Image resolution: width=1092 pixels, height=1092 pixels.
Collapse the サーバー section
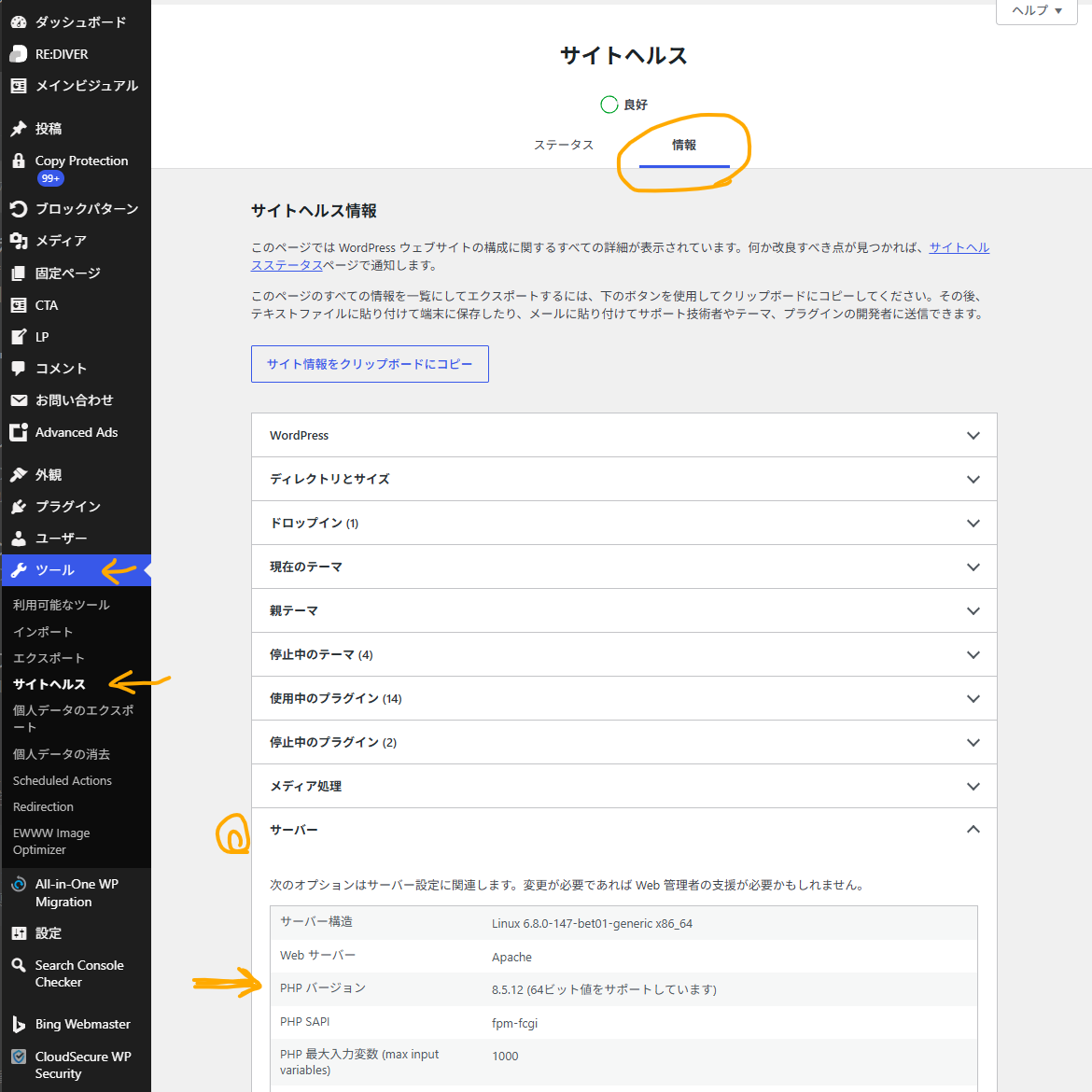(624, 830)
